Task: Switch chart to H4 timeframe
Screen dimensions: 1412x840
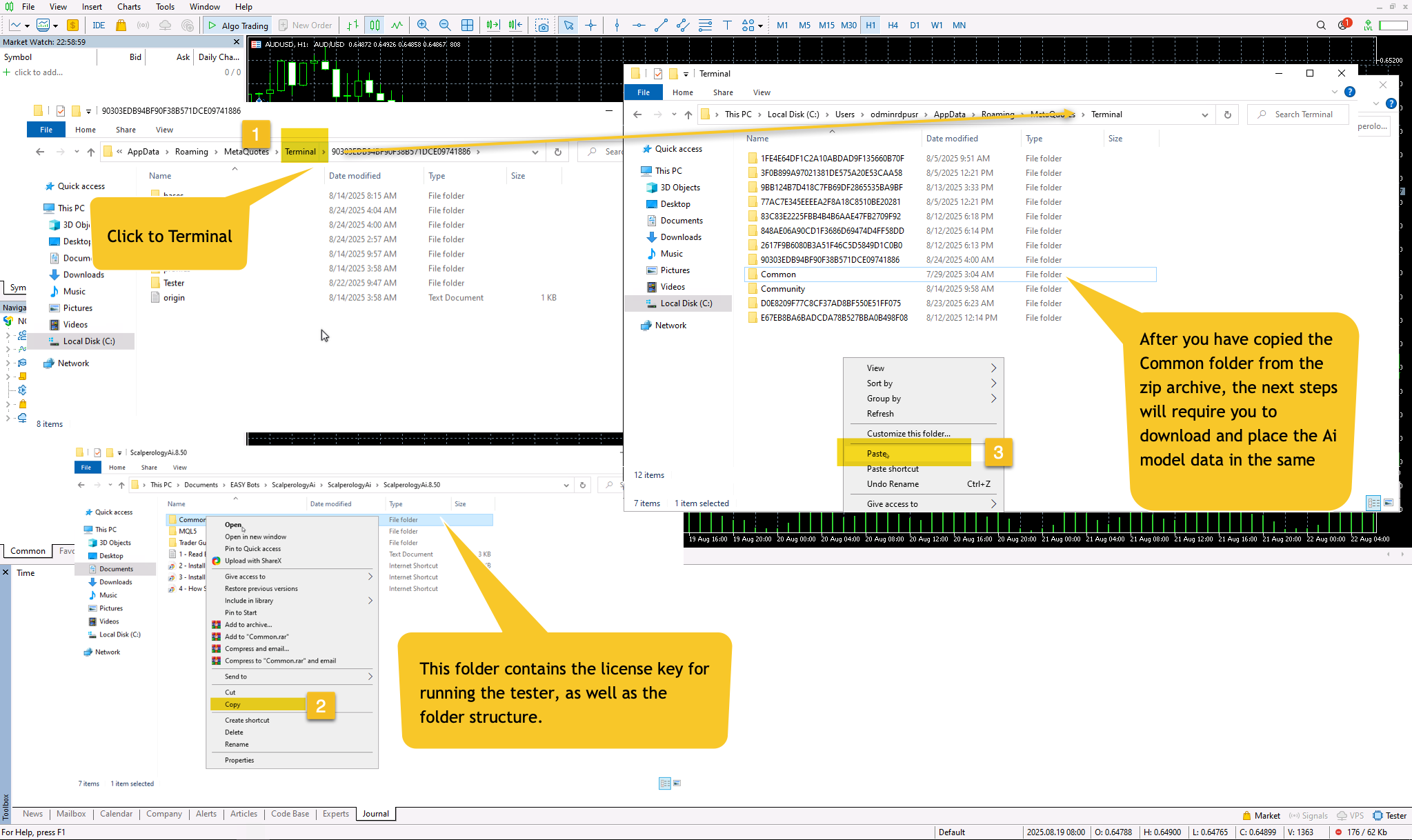Action: tap(893, 26)
